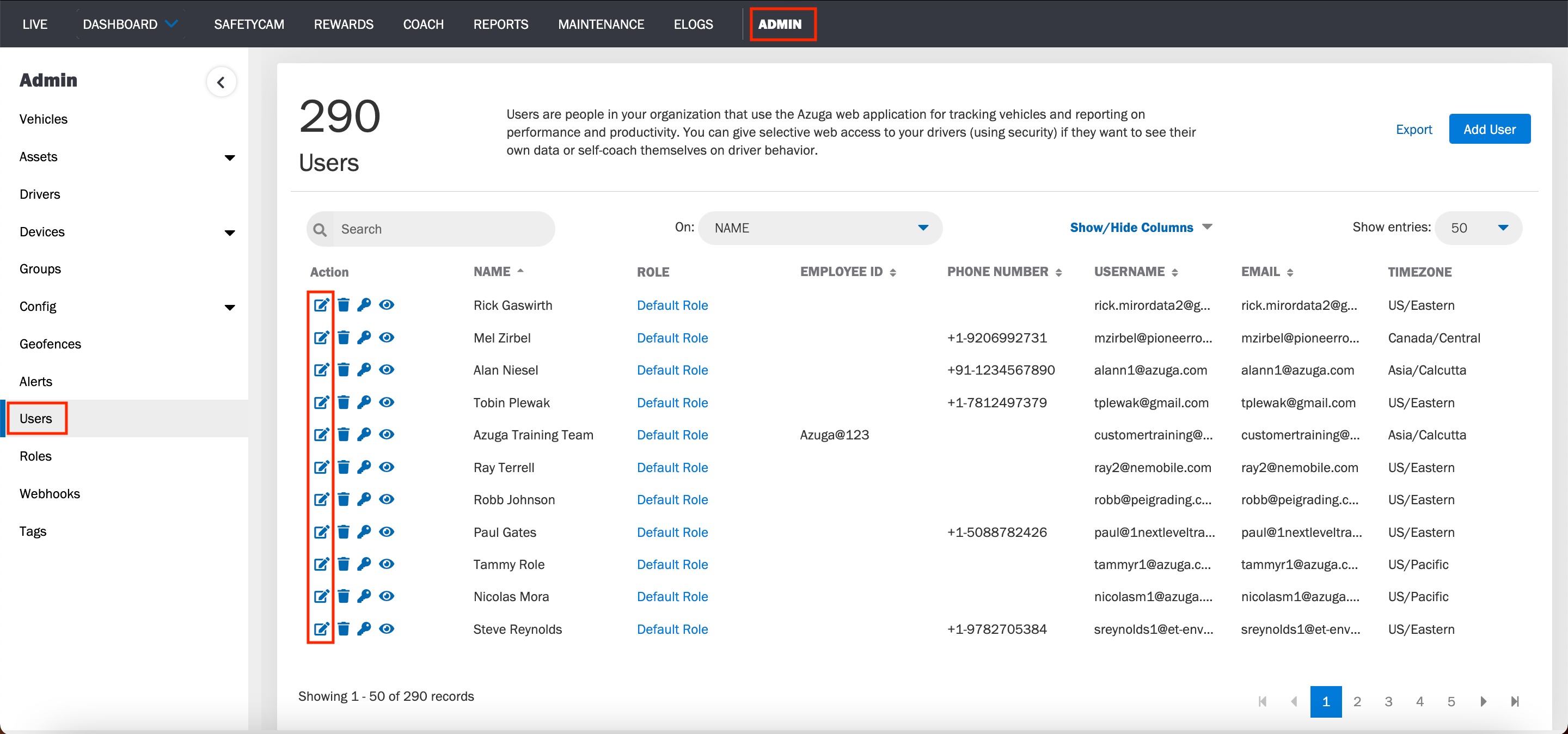1568x734 pixels.
Task: Open Vehicles in sidebar
Action: coord(43,119)
